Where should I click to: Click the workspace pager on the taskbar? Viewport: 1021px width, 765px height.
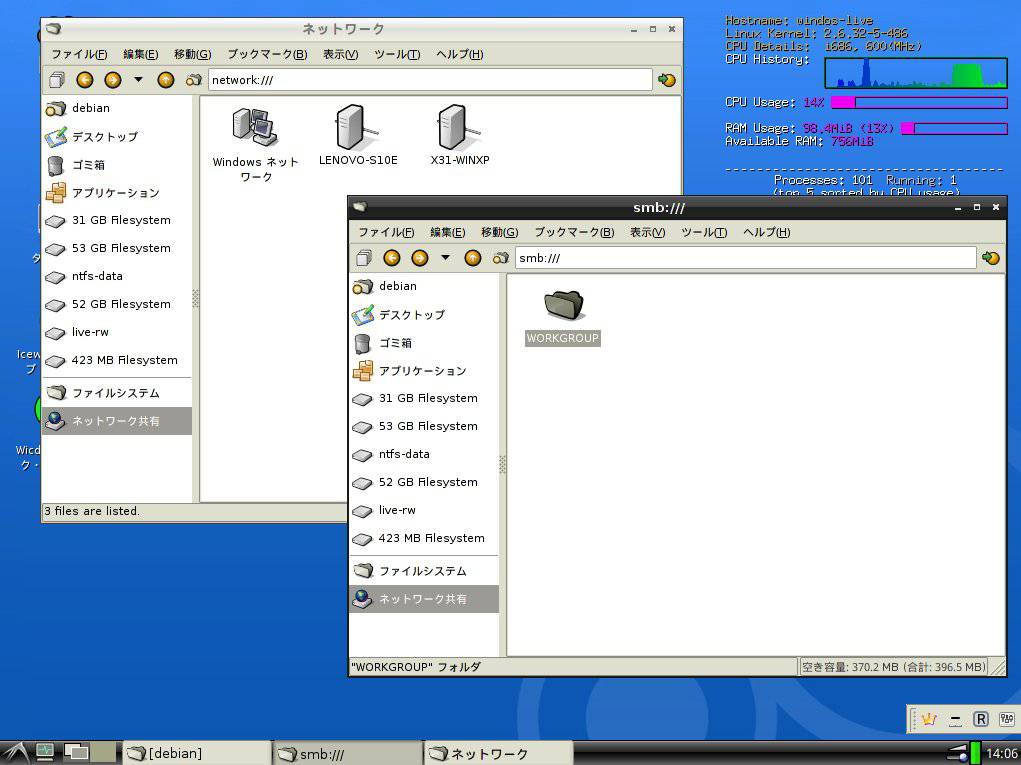tap(89, 753)
